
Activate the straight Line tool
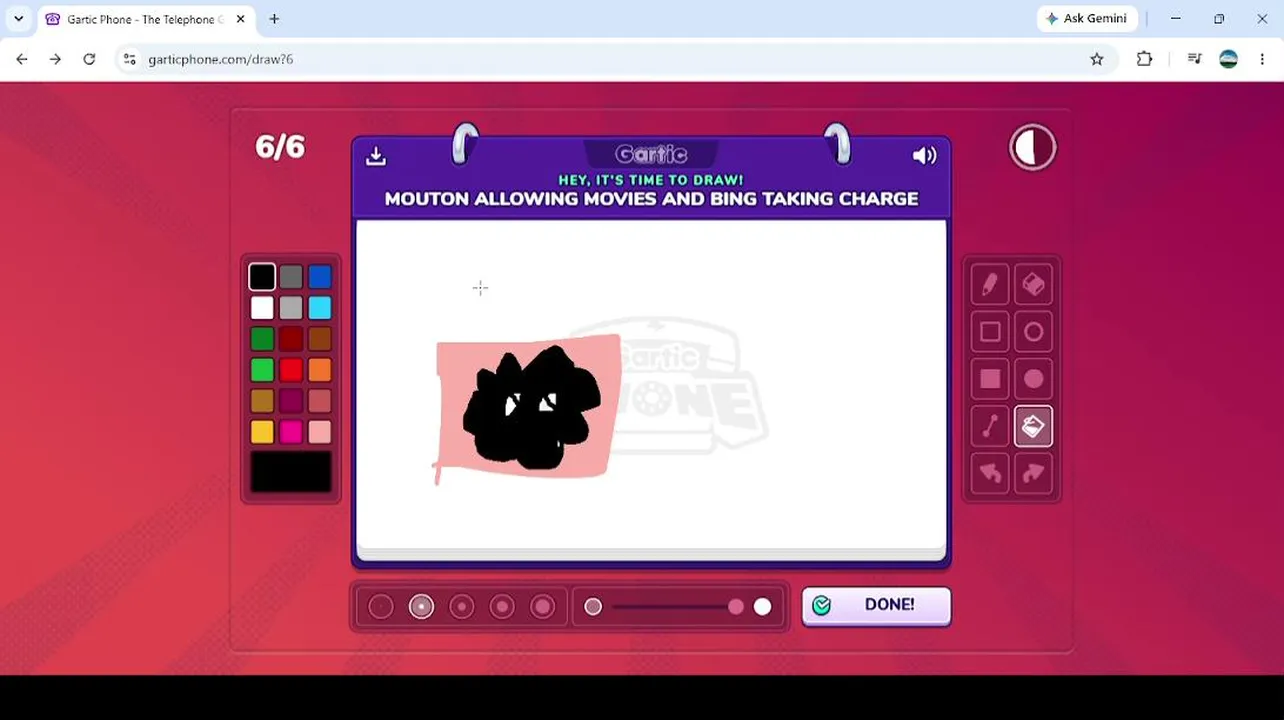[990, 426]
